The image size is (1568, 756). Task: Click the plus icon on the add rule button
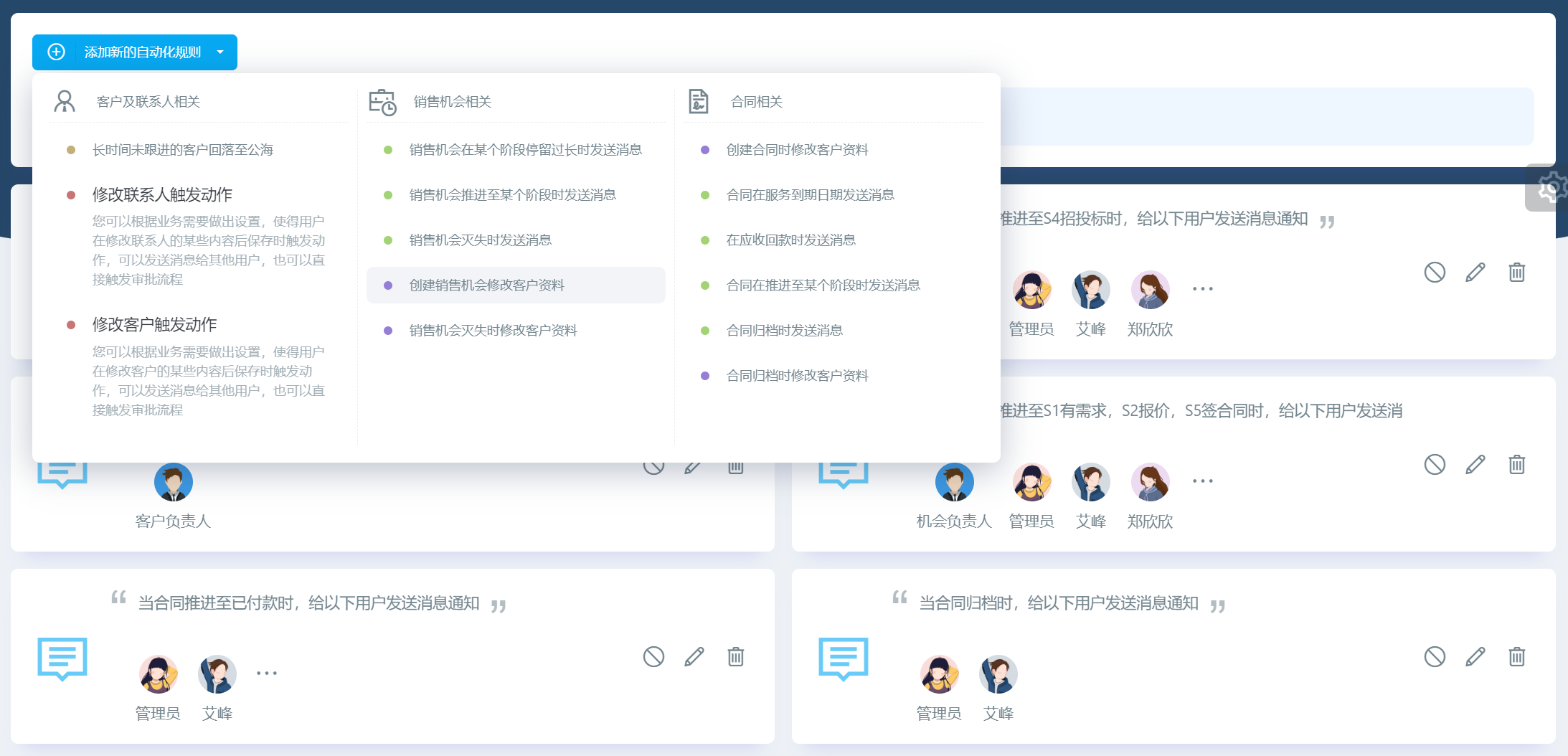(56, 52)
